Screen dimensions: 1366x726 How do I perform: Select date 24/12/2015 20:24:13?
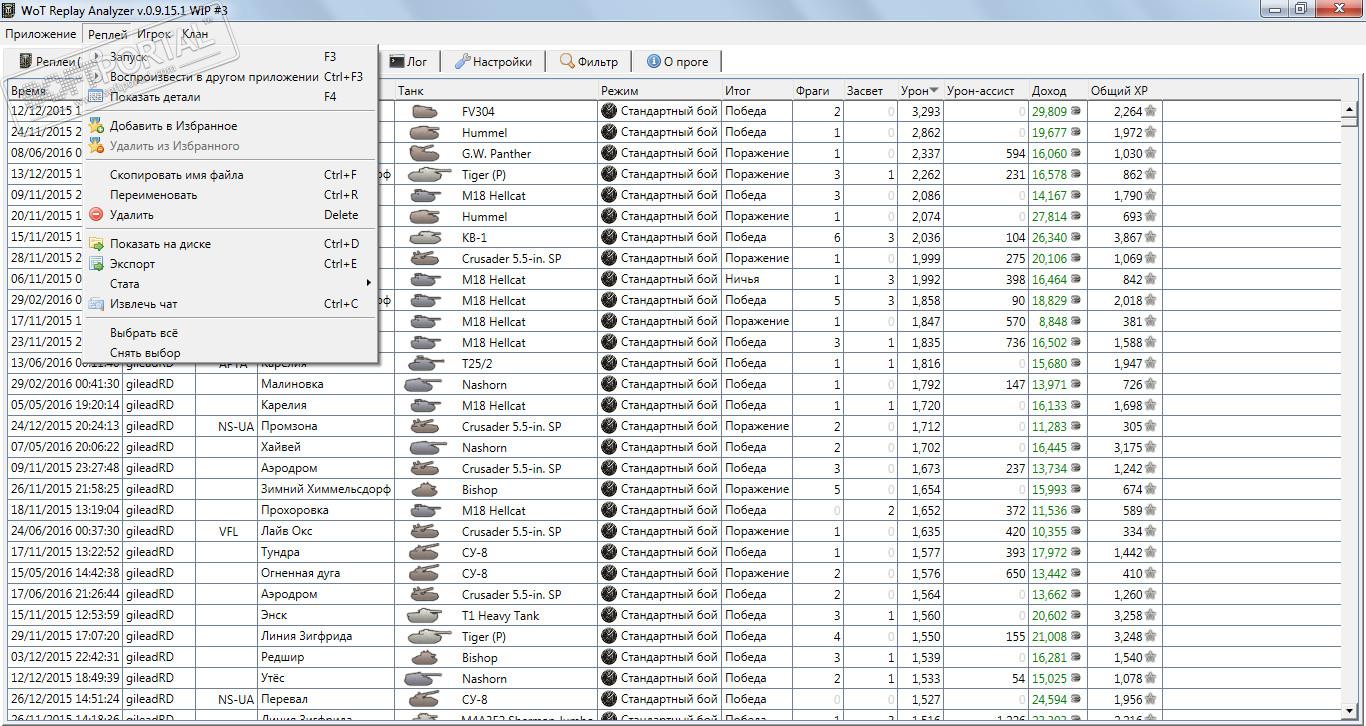pyautogui.click(x=65, y=426)
